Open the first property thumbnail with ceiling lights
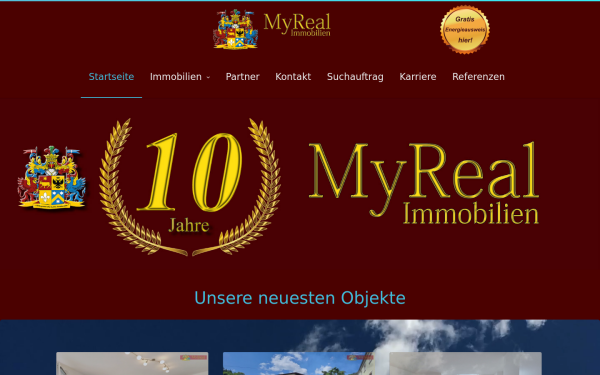 [132, 364]
